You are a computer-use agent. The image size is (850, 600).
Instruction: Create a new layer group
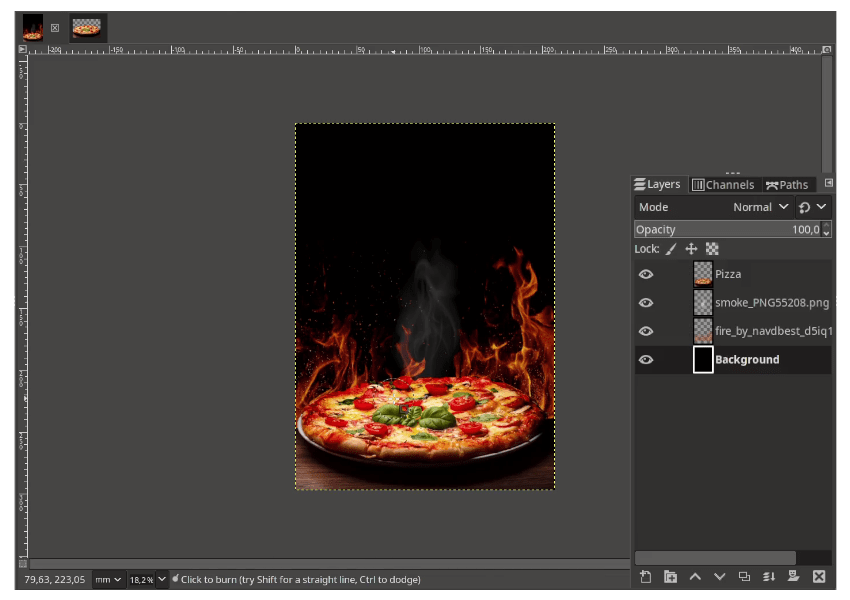pyautogui.click(x=671, y=577)
